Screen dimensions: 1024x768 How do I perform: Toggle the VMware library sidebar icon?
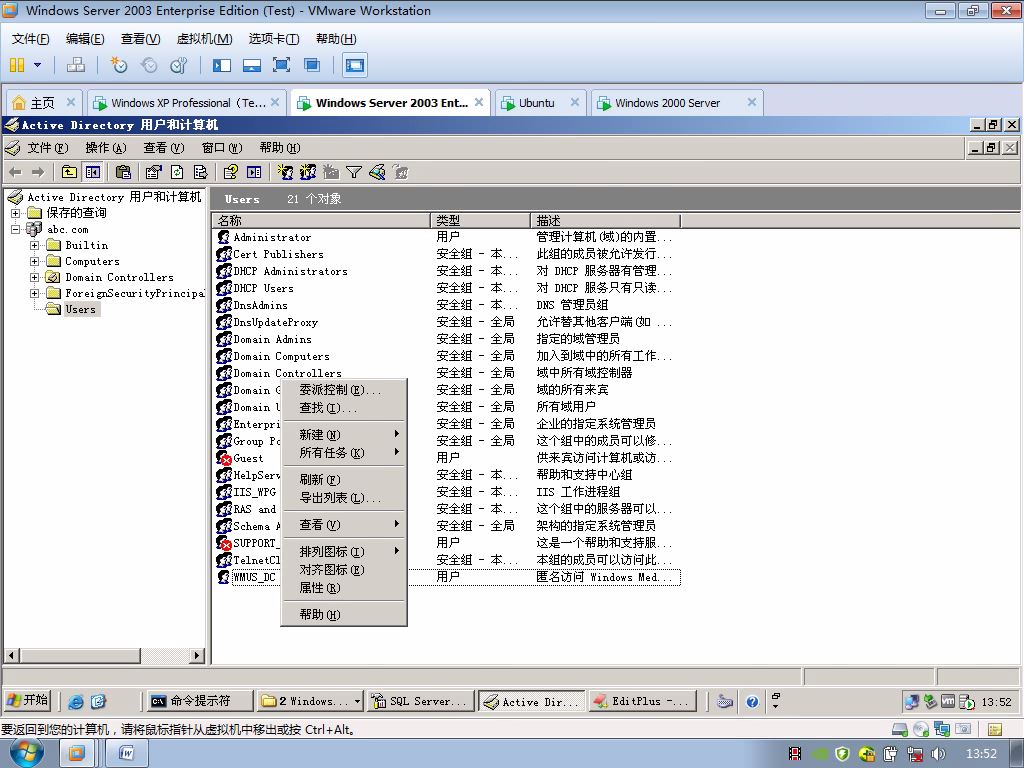tap(222, 65)
